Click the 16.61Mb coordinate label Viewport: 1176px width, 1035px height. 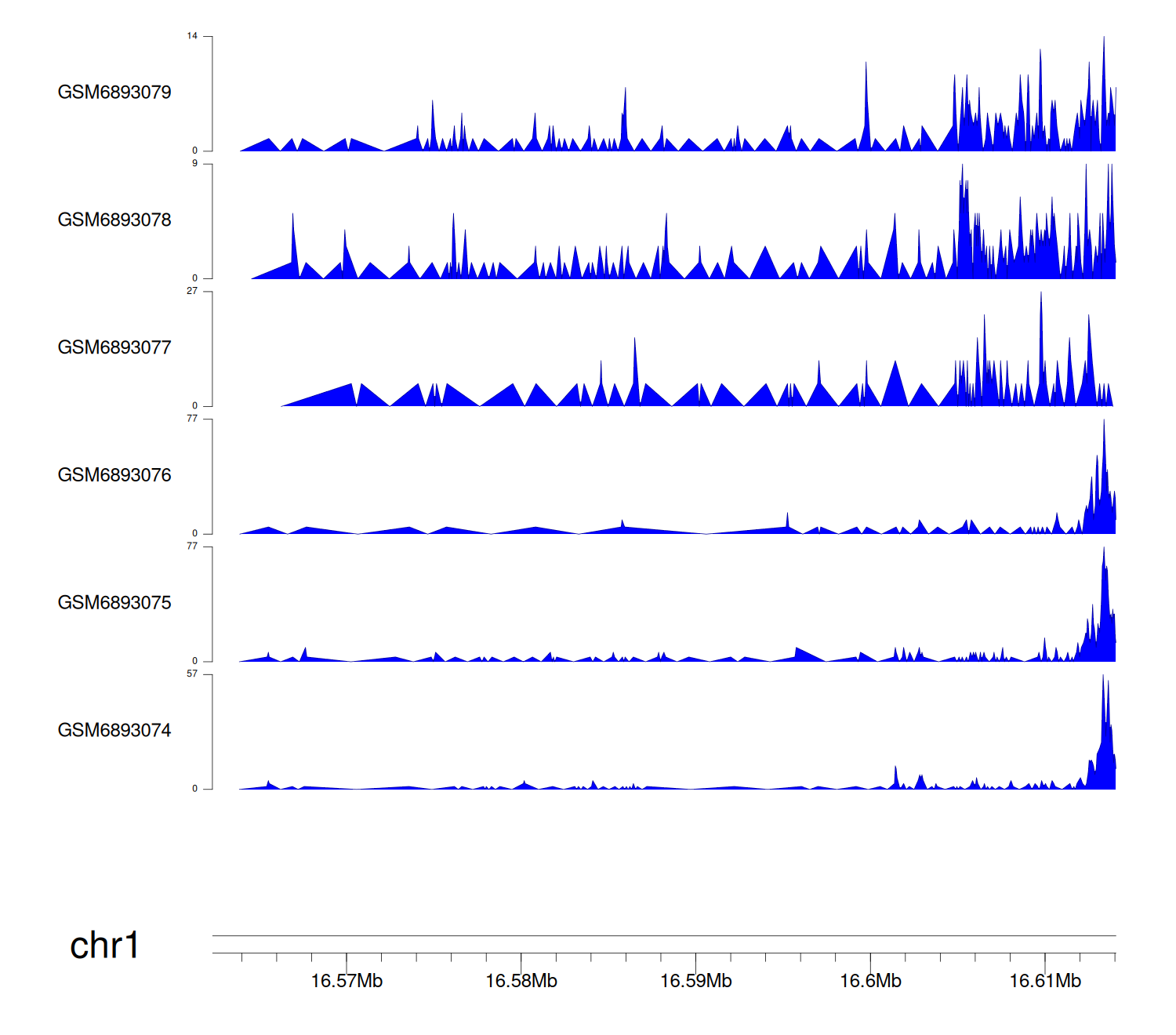[1045, 982]
